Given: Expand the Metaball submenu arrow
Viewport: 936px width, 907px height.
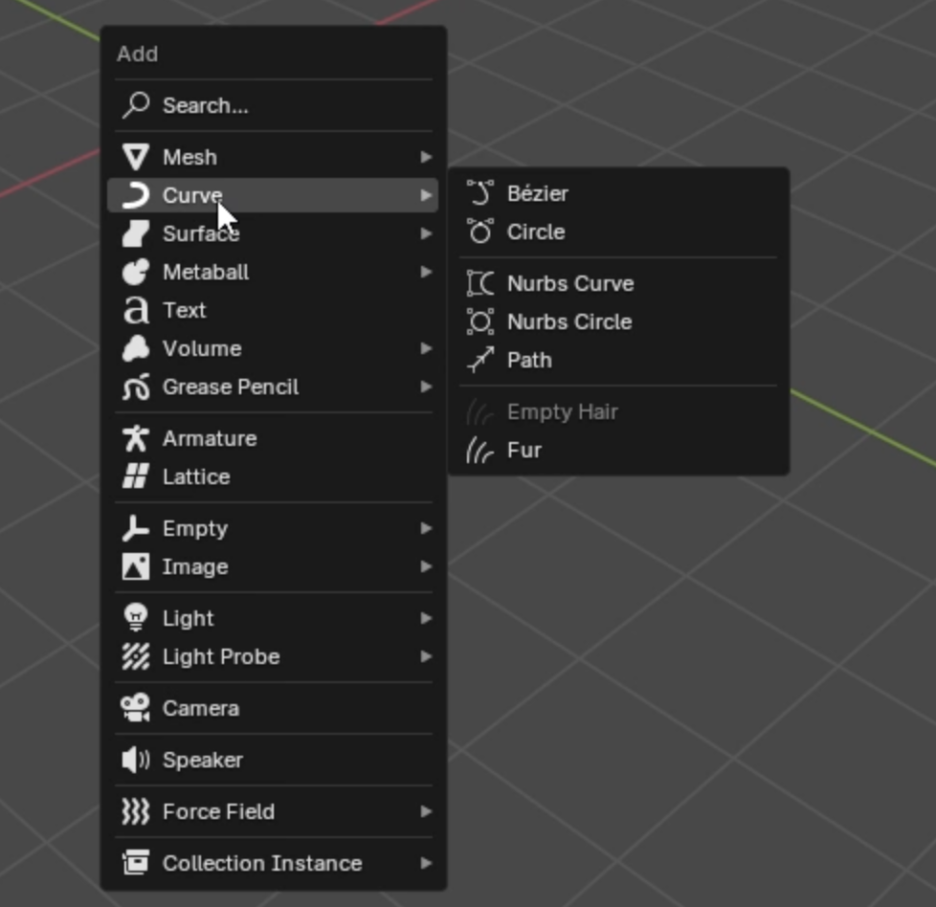Looking at the screenshot, I should pyautogui.click(x=426, y=272).
